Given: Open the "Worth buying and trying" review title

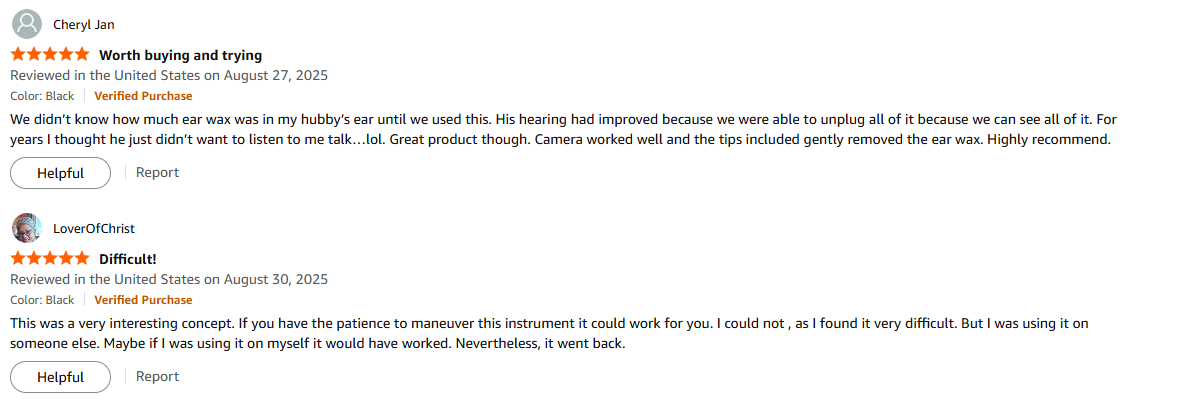Looking at the screenshot, I should coord(180,55).
